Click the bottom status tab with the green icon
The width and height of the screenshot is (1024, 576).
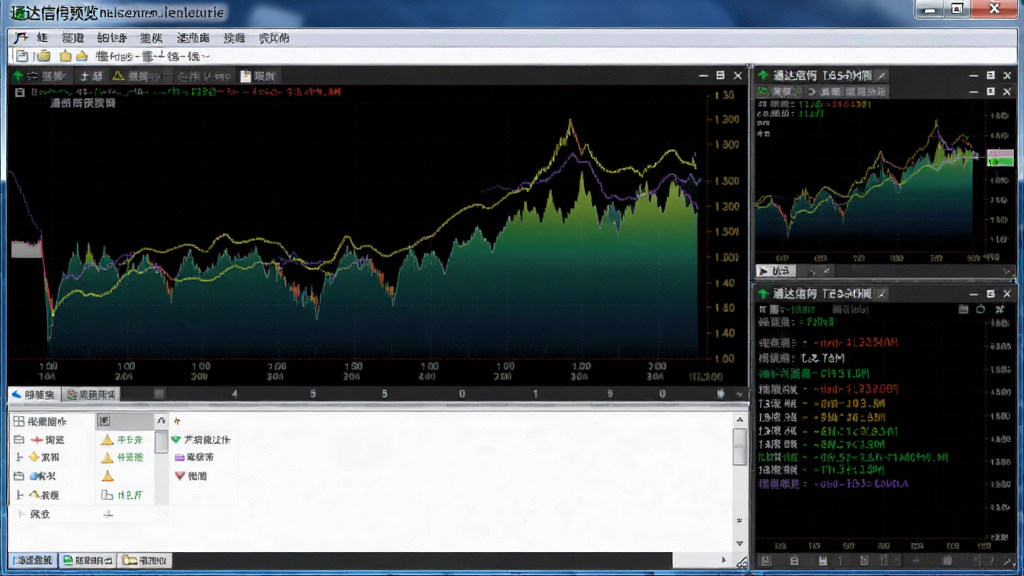(x=88, y=560)
